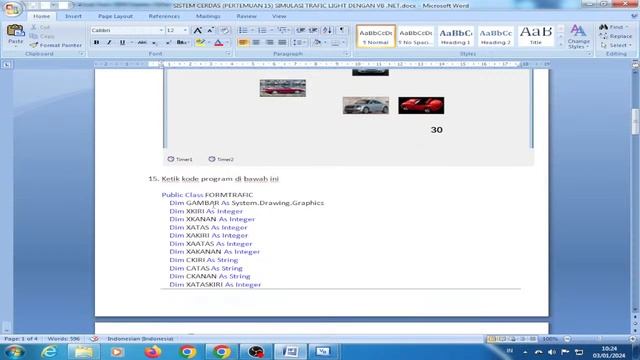Click Replace in Editing group

[x=616, y=36]
